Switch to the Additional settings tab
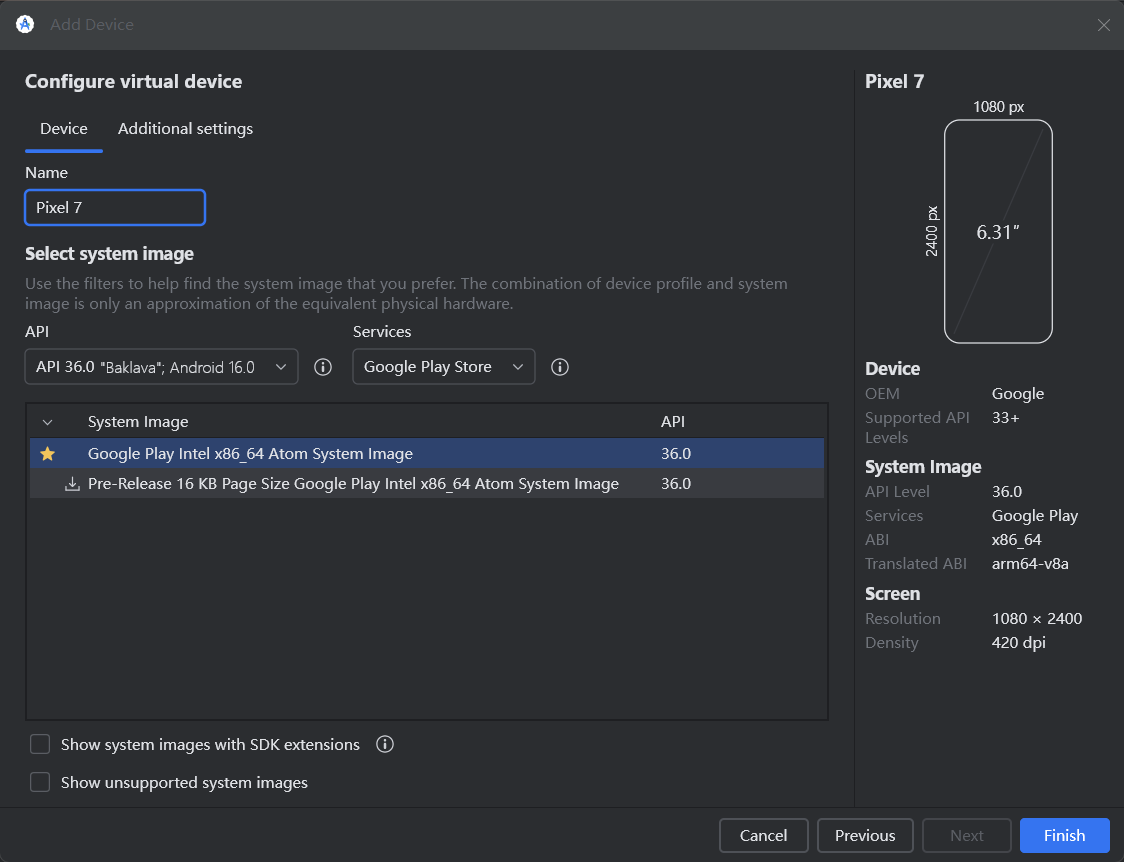 point(185,128)
